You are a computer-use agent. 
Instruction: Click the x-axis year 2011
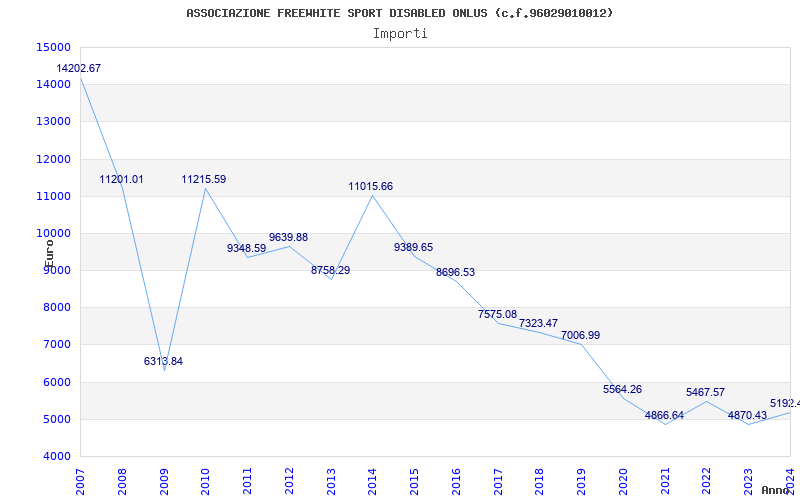click(x=247, y=482)
